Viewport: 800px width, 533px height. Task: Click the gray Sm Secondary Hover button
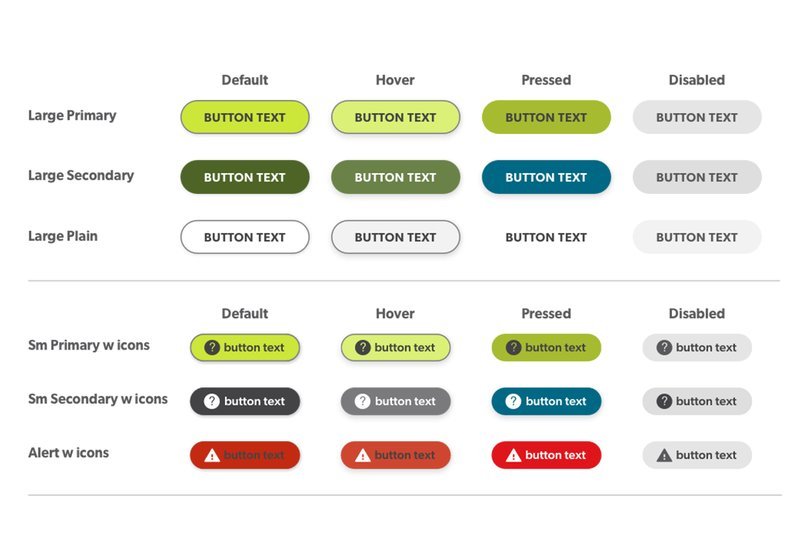click(x=395, y=401)
